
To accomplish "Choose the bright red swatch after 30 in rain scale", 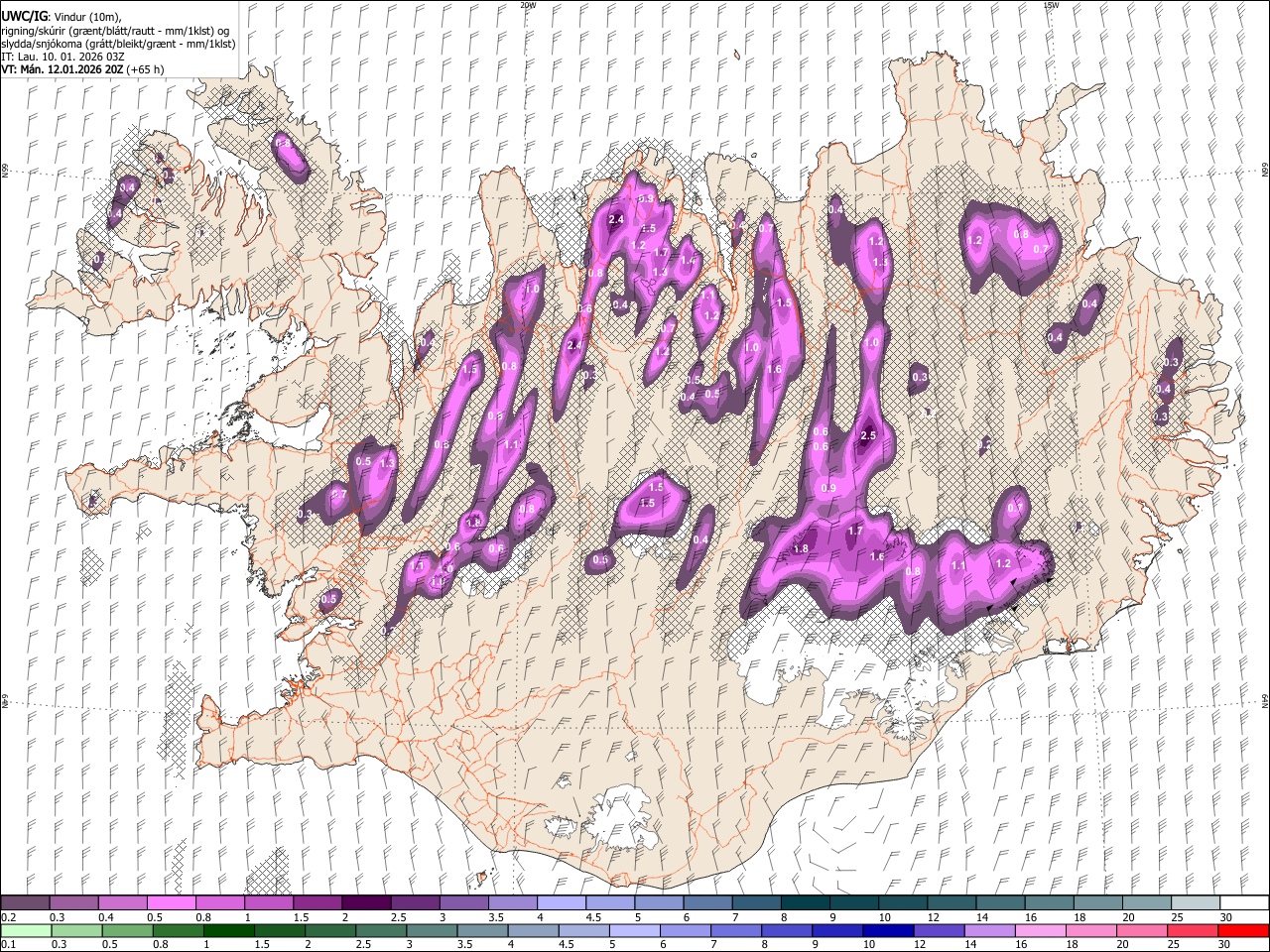I will click(1242, 930).
